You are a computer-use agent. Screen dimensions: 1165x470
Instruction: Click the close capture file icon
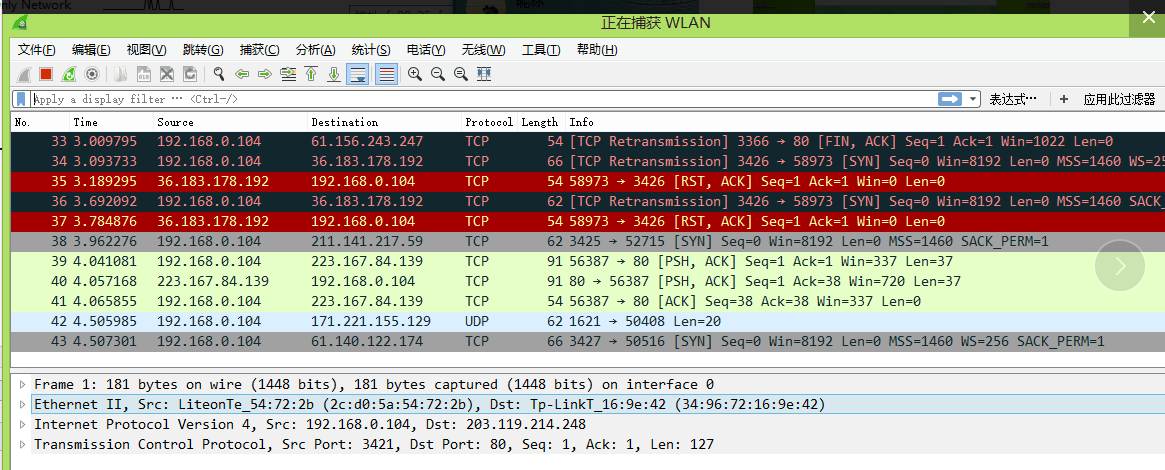(x=167, y=74)
